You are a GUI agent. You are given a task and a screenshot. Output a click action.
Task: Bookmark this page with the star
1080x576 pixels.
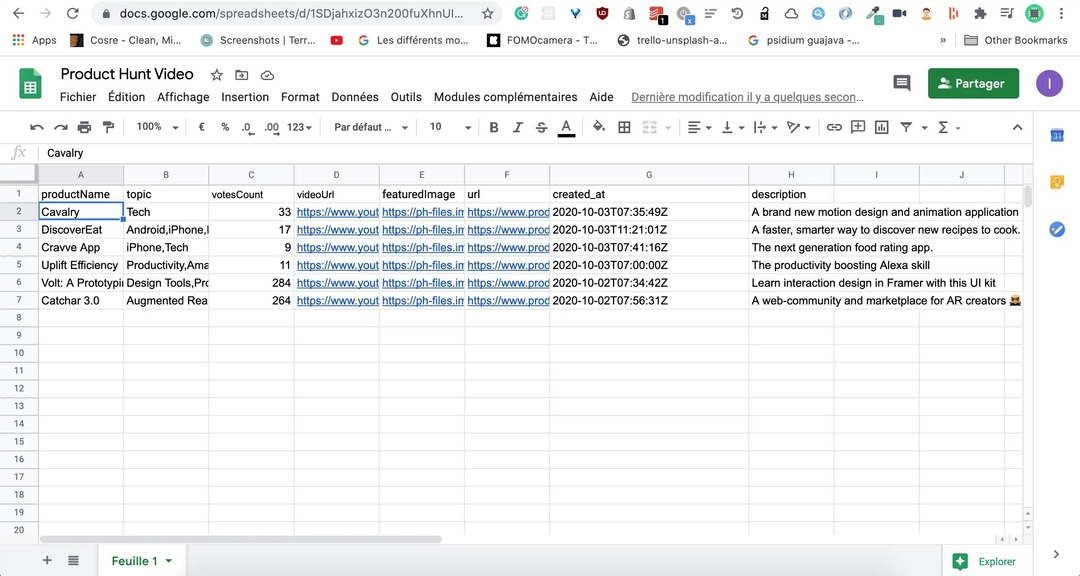488,13
